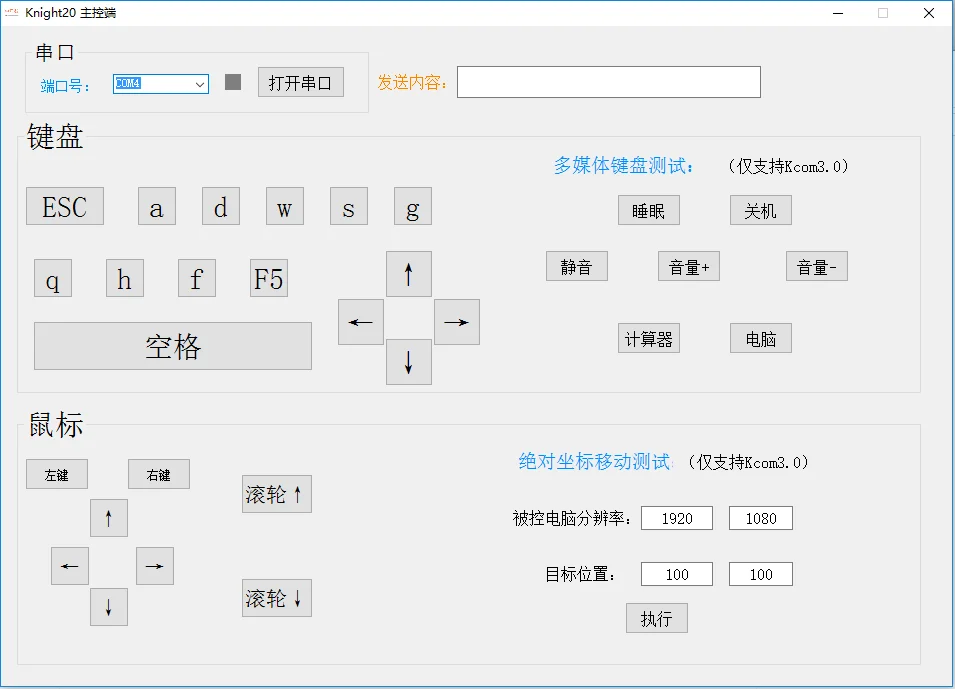Image resolution: width=955 pixels, height=689 pixels.
Task: Click the 睡眠 sleep button
Action: [x=649, y=210]
